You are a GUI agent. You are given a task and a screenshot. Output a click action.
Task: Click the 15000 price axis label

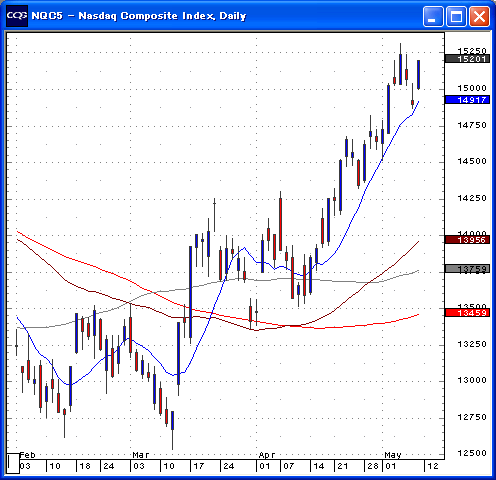pyautogui.click(x=472, y=88)
